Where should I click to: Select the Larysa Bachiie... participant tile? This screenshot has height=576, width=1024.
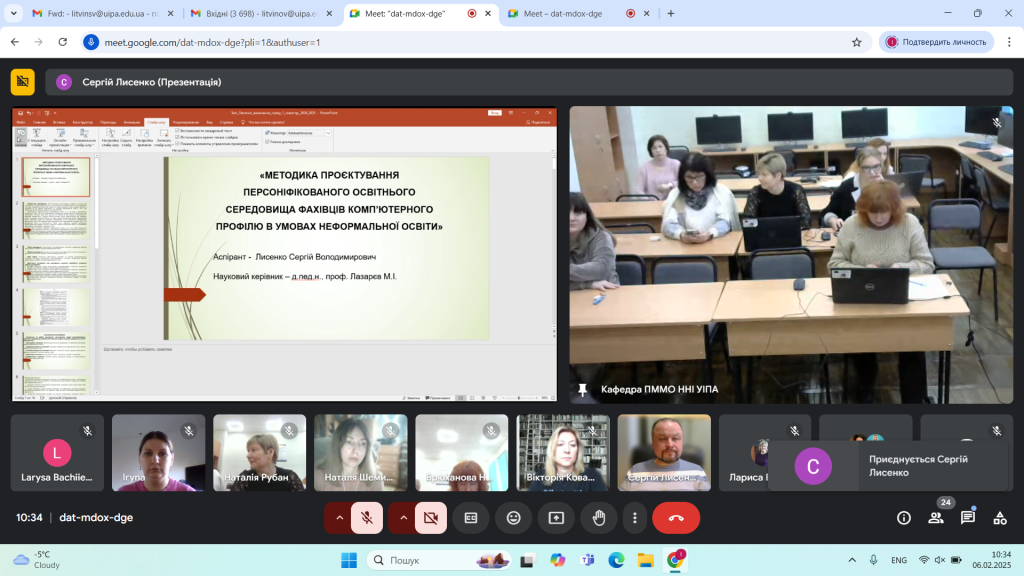57,453
